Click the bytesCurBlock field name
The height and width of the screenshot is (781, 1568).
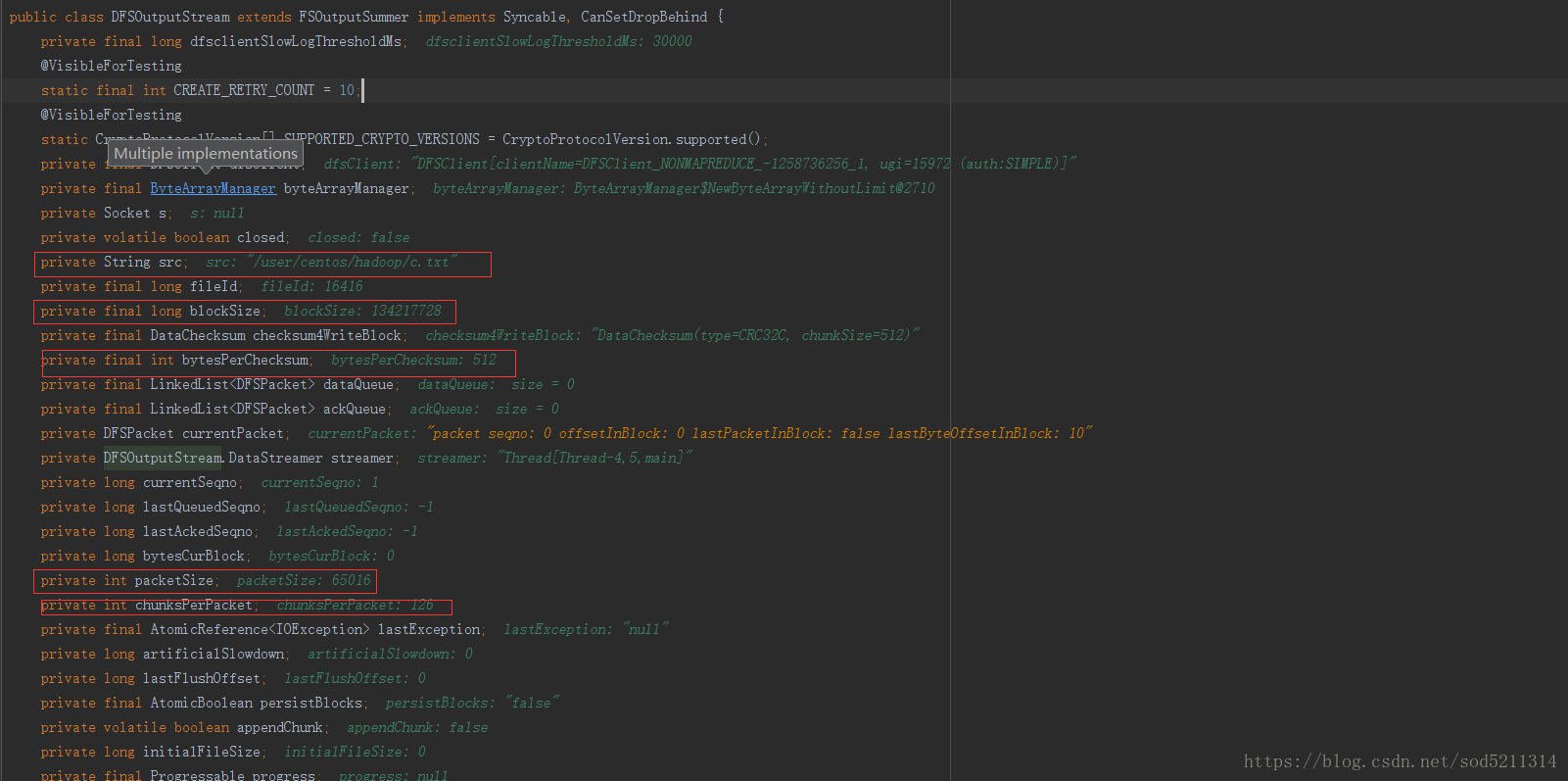194,556
